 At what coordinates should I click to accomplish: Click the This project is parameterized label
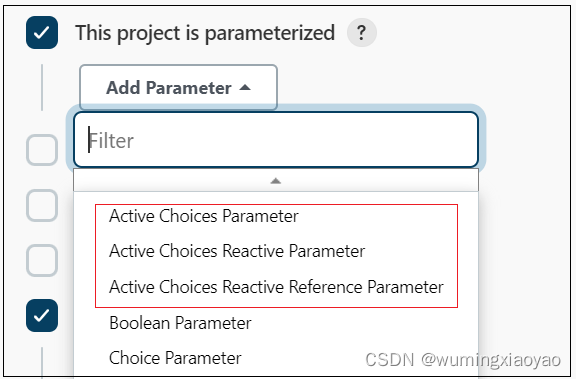[205, 33]
